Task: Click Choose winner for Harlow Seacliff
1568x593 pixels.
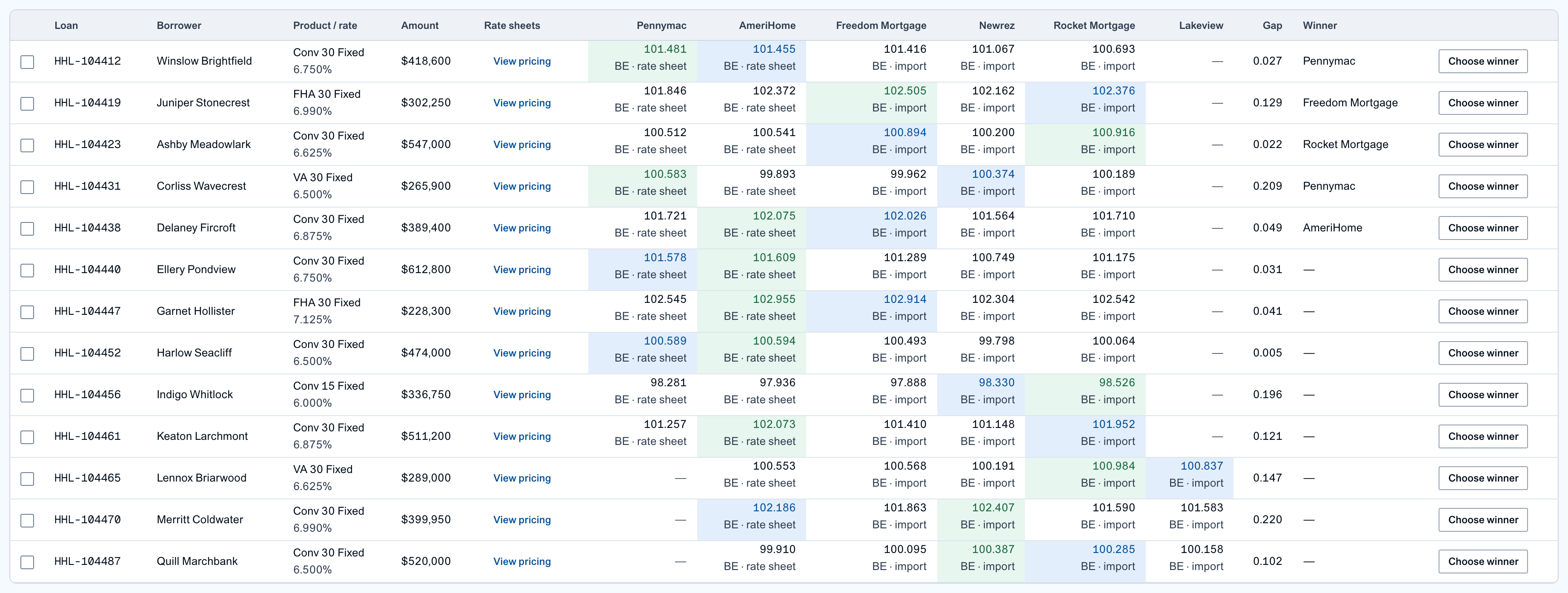Action: 1483,354
